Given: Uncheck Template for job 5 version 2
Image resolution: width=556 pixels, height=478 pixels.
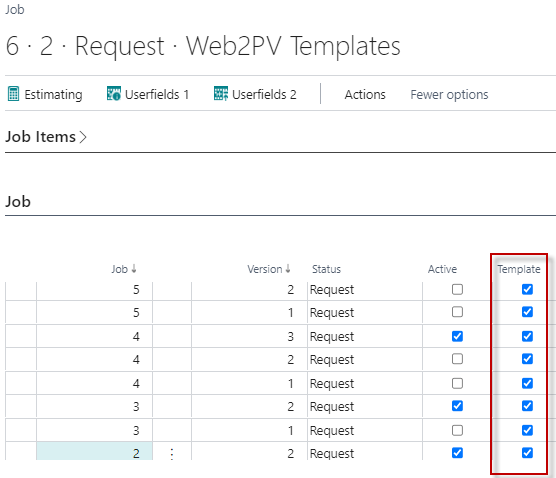Looking at the screenshot, I should pos(527,289).
